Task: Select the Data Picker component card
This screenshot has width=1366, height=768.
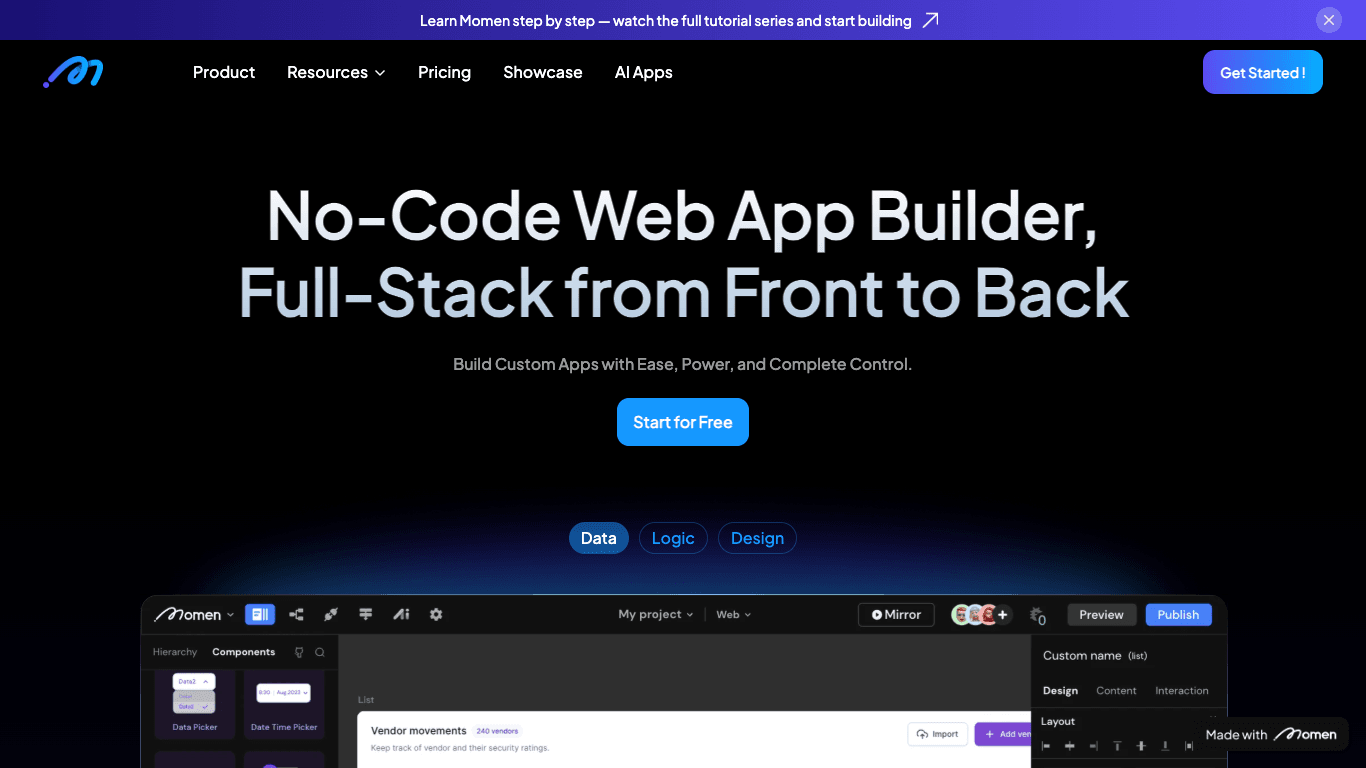Action: (x=195, y=703)
